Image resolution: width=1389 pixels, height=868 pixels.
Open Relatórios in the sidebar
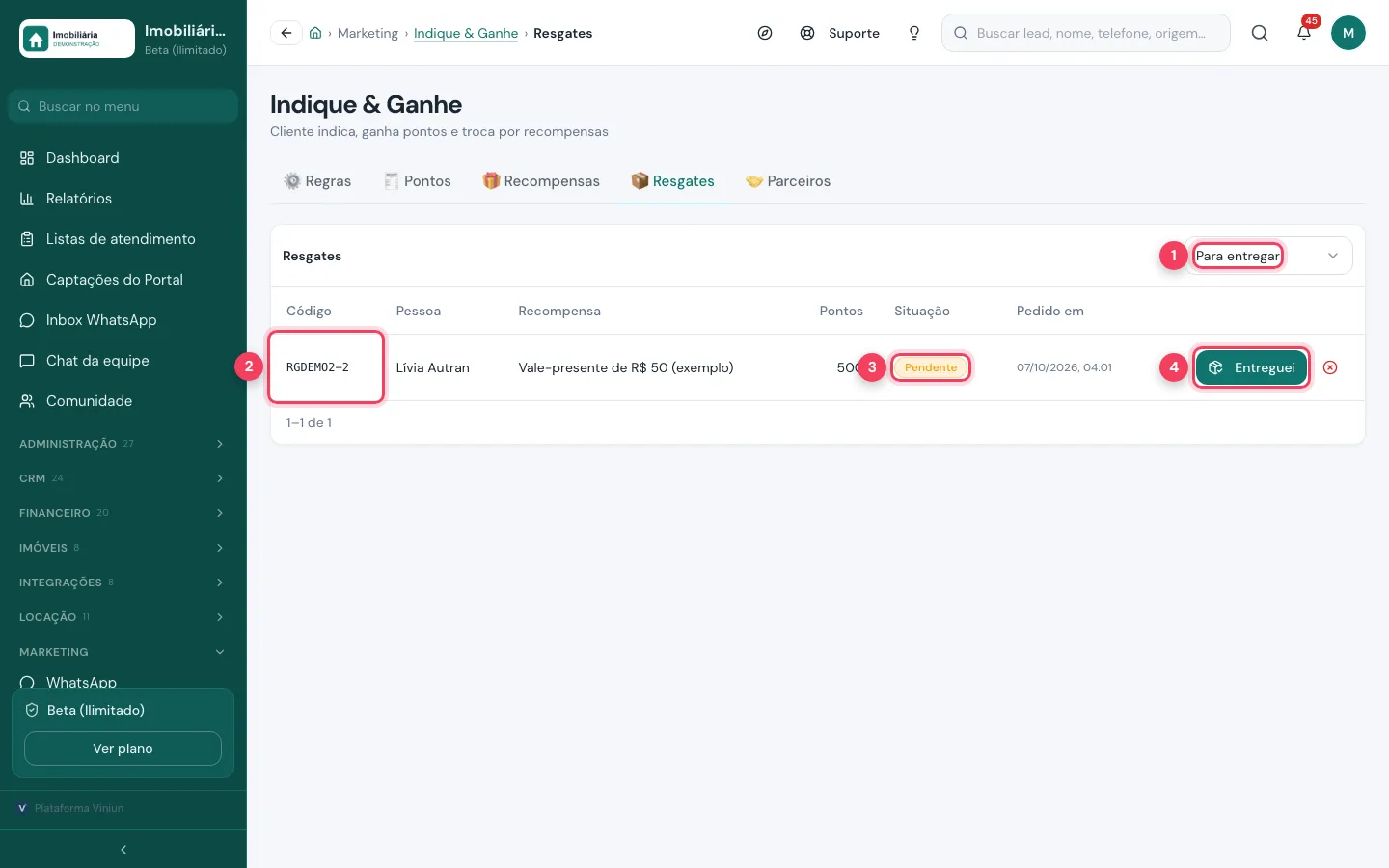pos(123,199)
